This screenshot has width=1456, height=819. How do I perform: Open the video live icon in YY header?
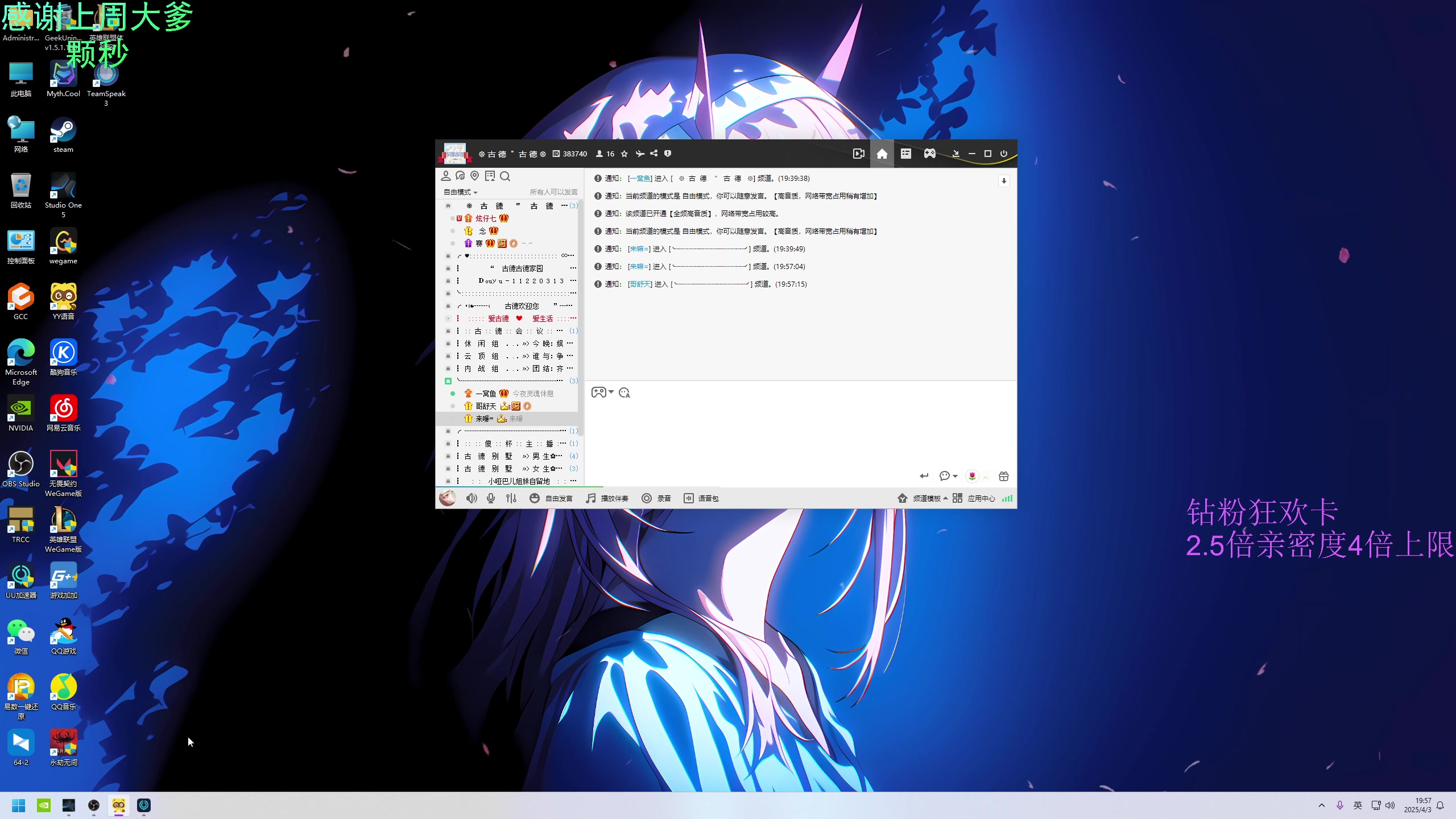click(x=859, y=154)
